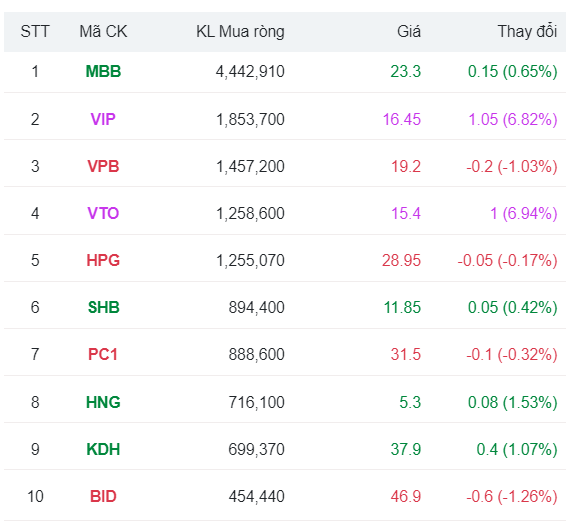Click the BID price 46.9
567x524 pixels.
coord(406,496)
